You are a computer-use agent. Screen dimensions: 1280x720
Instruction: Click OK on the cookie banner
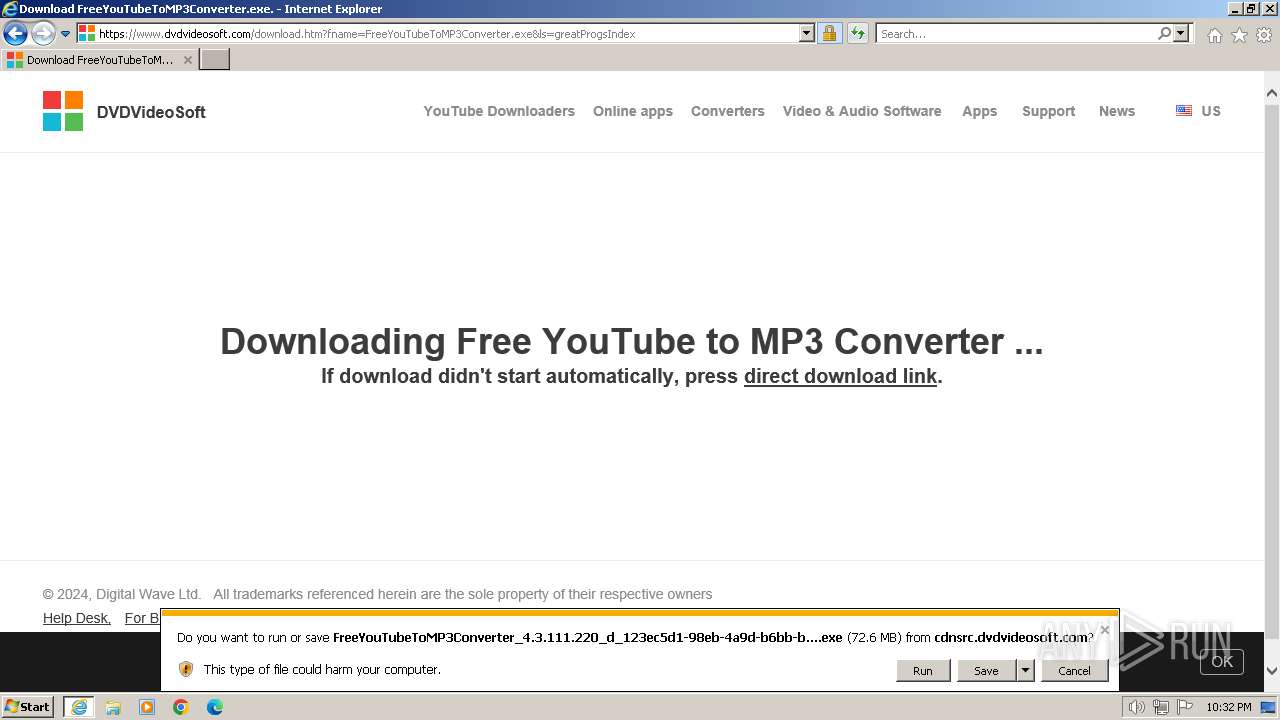[x=1222, y=661]
